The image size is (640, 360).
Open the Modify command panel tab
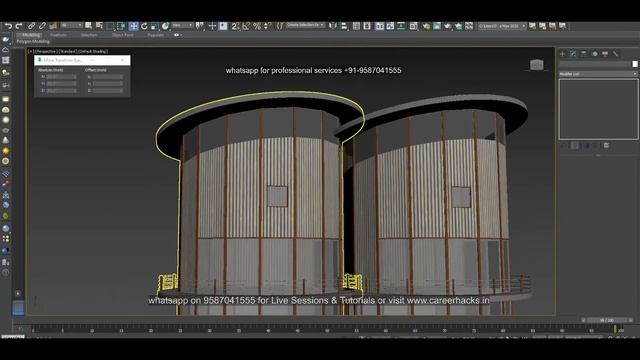pyautogui.click(x=573, y=54)
